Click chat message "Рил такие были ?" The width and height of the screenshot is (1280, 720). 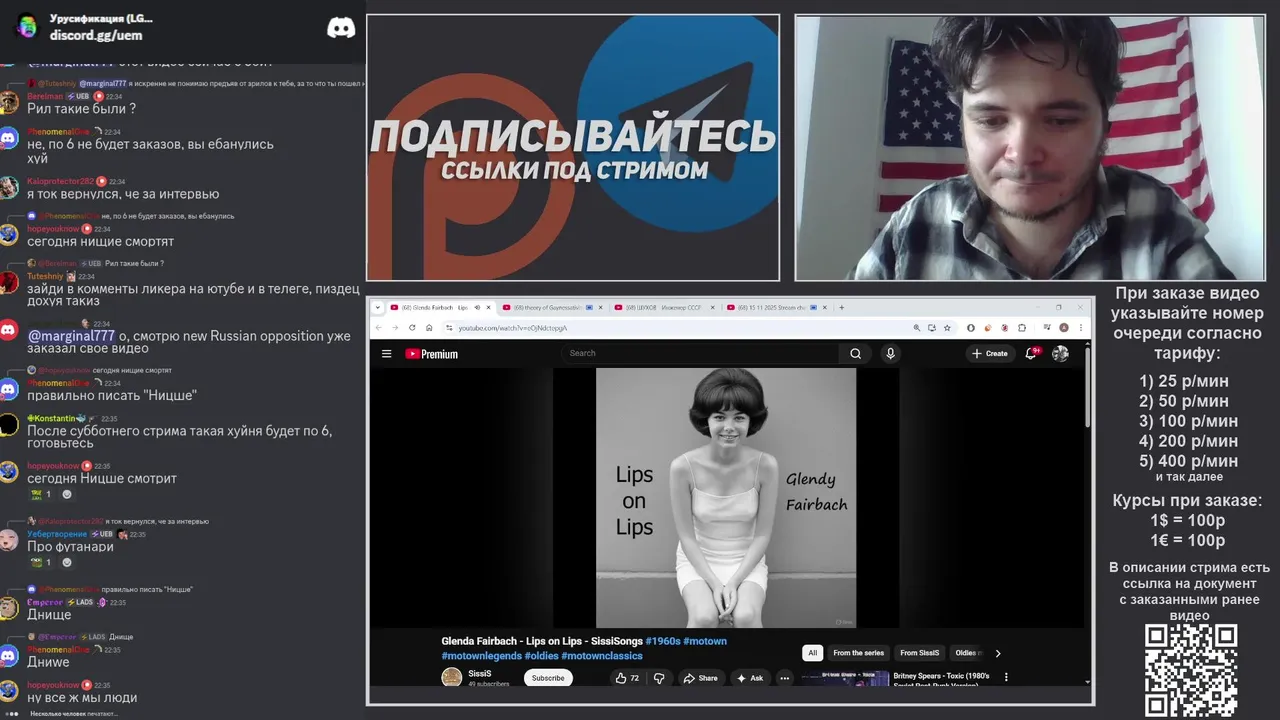81,109
